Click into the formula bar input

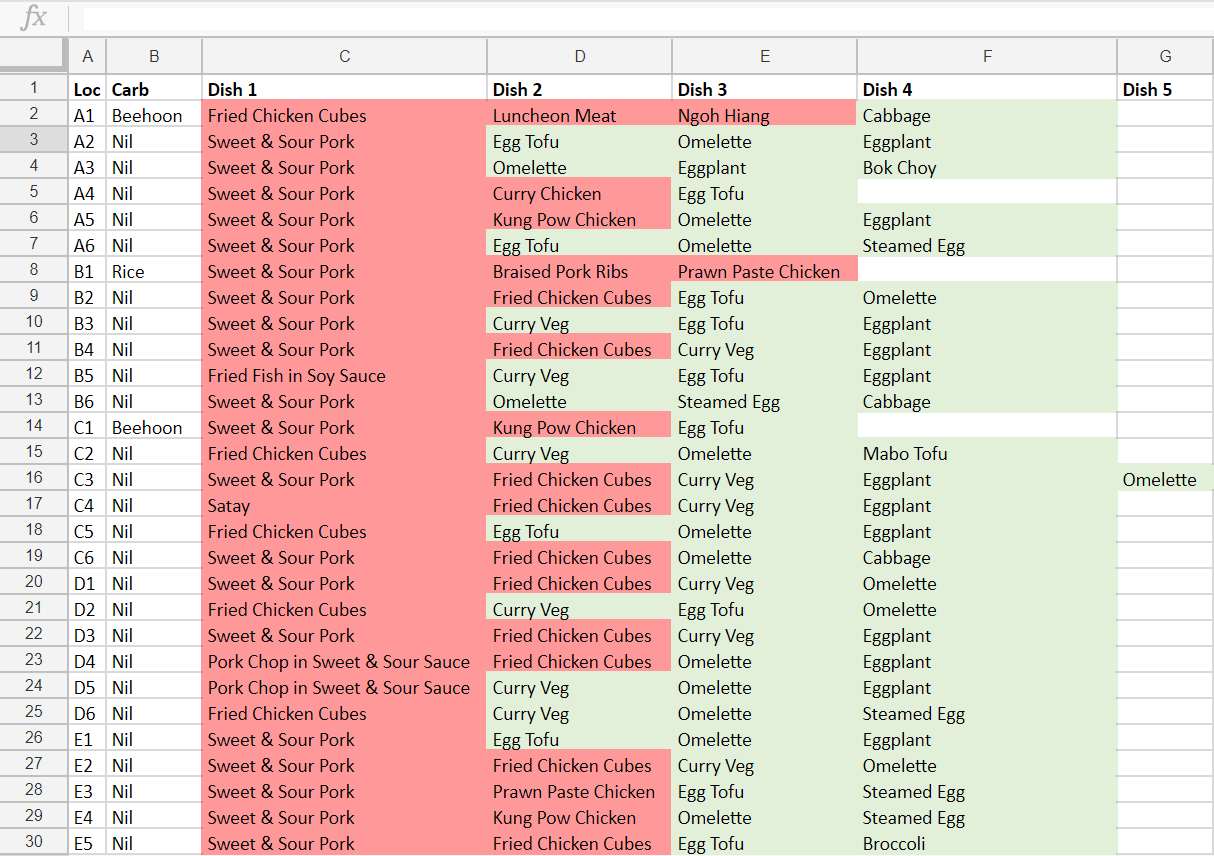[x=640, y=17]
